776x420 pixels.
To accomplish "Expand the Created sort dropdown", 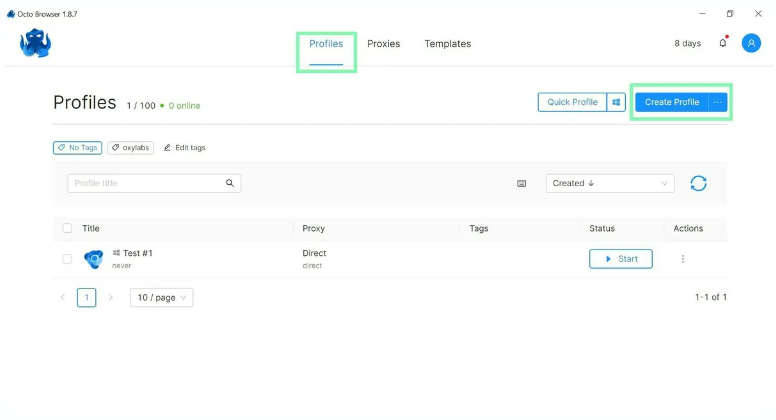I will point(610,183).
